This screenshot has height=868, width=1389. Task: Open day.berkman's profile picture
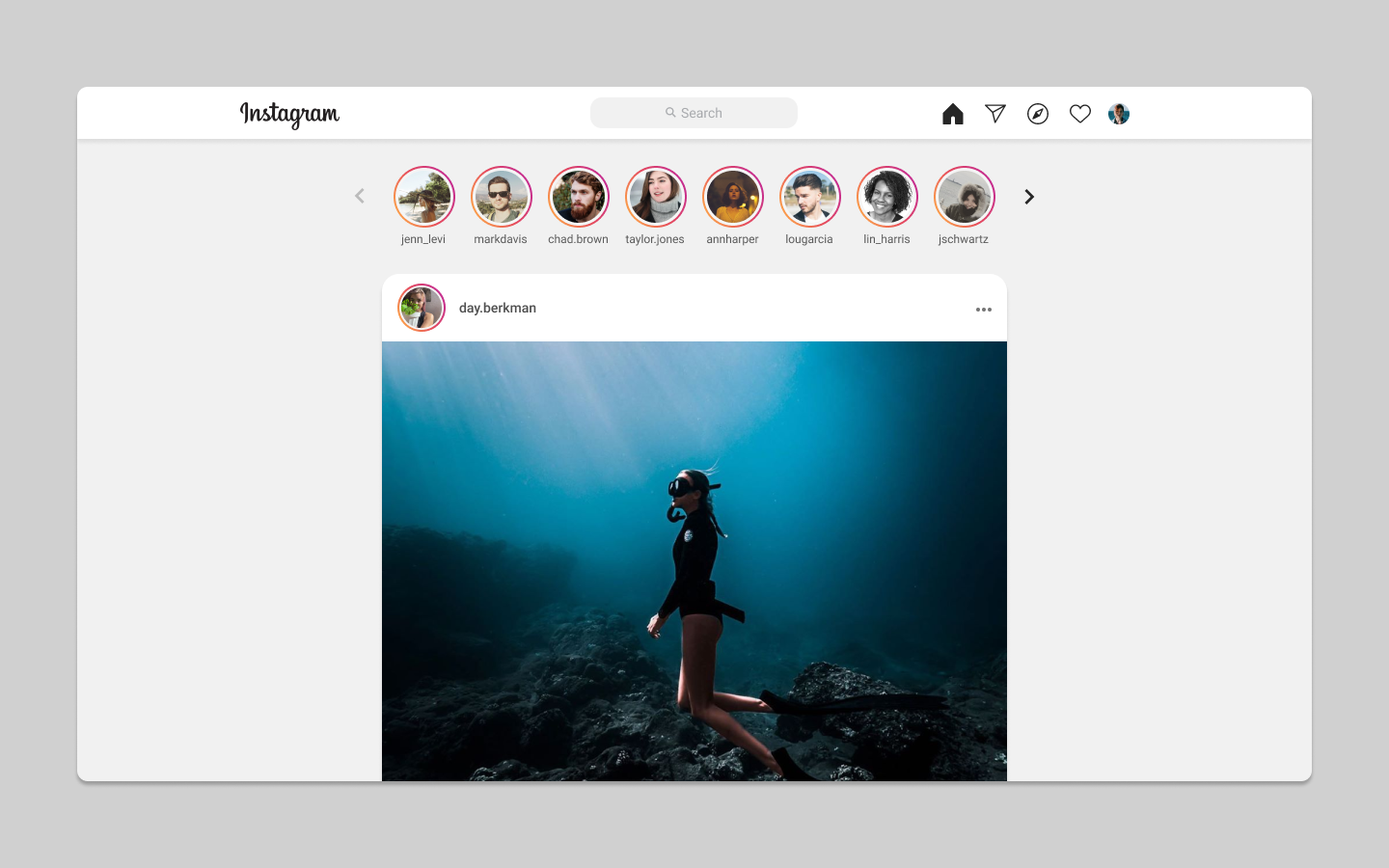tap(422, 307)
